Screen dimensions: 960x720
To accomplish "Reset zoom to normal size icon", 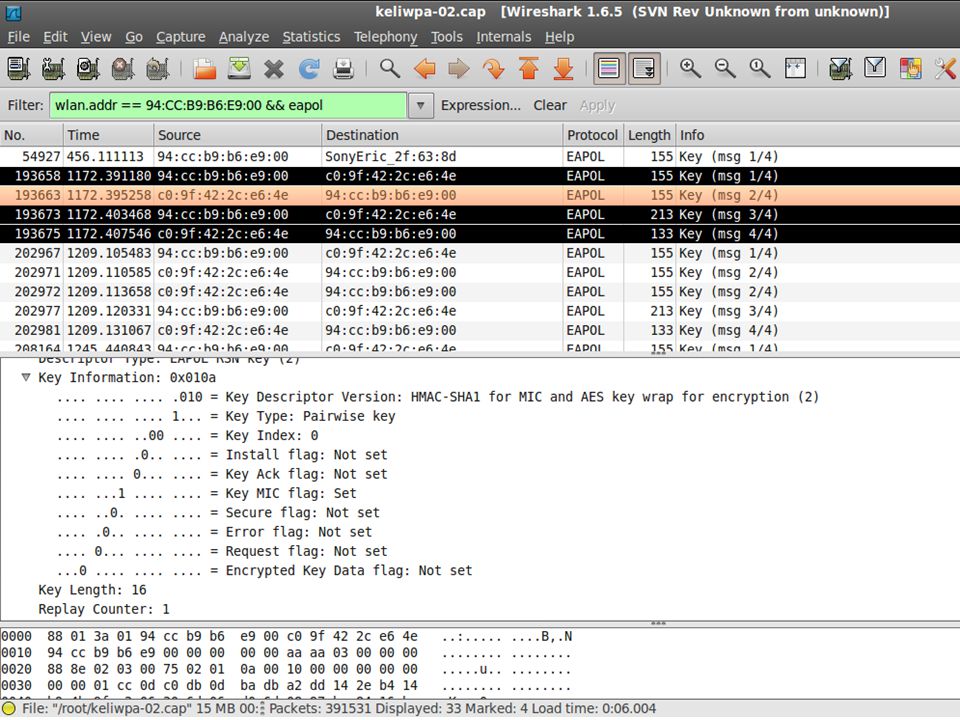I will 760,68.
